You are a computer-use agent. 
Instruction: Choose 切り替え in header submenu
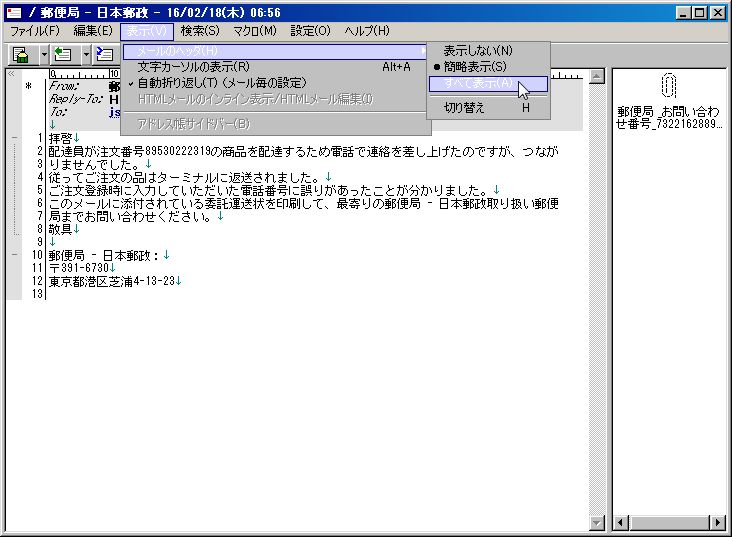pyautogui.click(x=488, y=108)
